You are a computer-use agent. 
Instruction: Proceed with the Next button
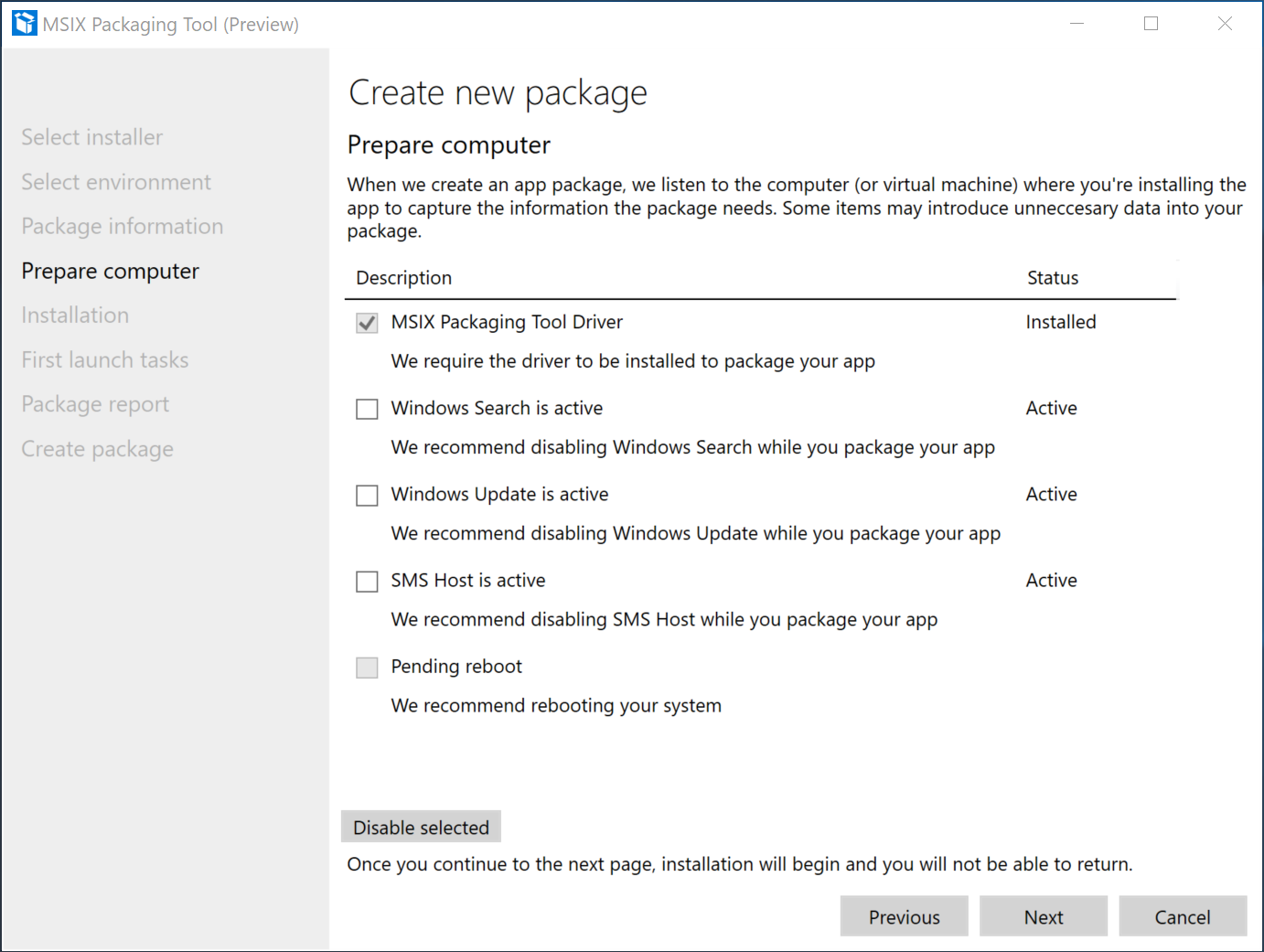(1044, 916)
